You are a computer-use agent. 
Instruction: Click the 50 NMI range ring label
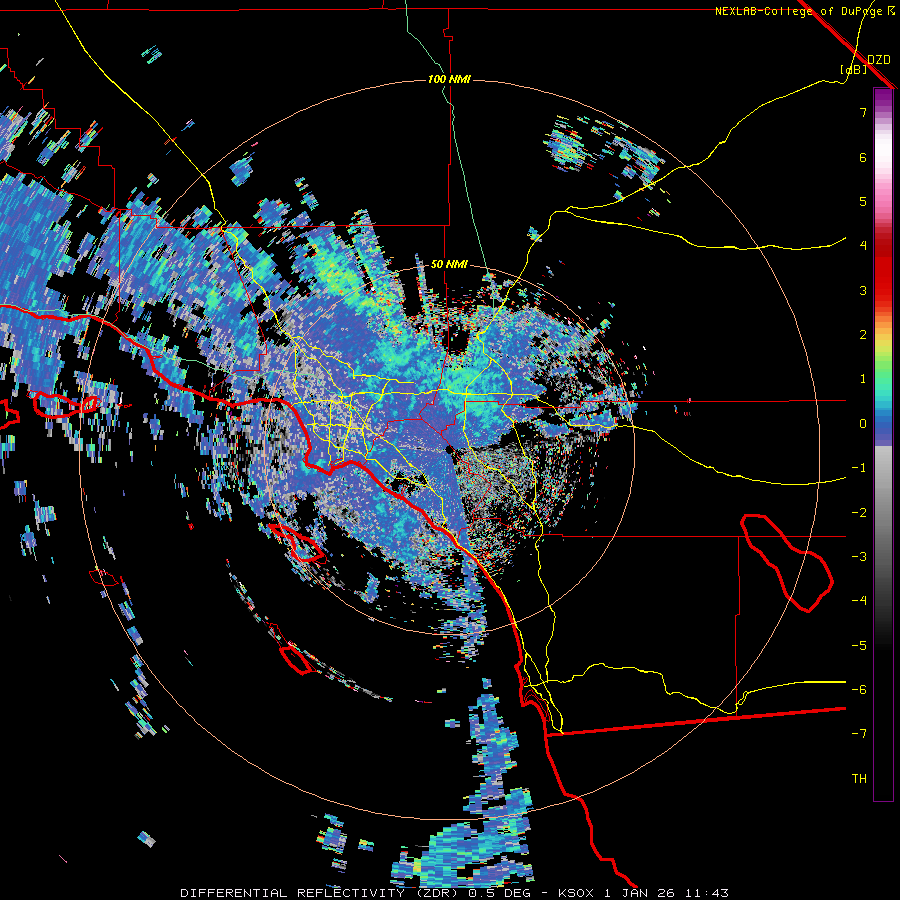click(449, 265)
